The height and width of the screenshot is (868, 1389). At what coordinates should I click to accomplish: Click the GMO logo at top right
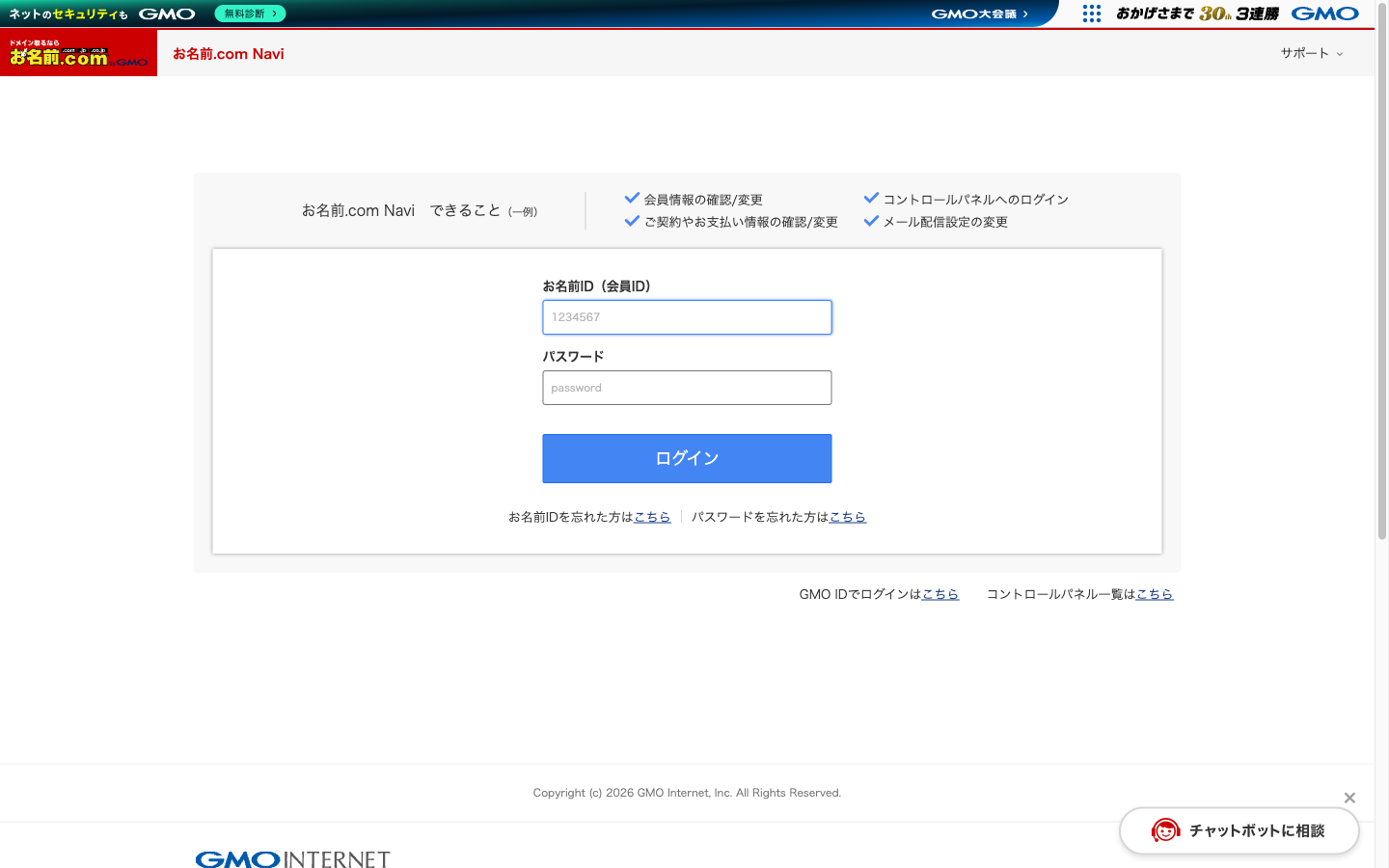1325,14
